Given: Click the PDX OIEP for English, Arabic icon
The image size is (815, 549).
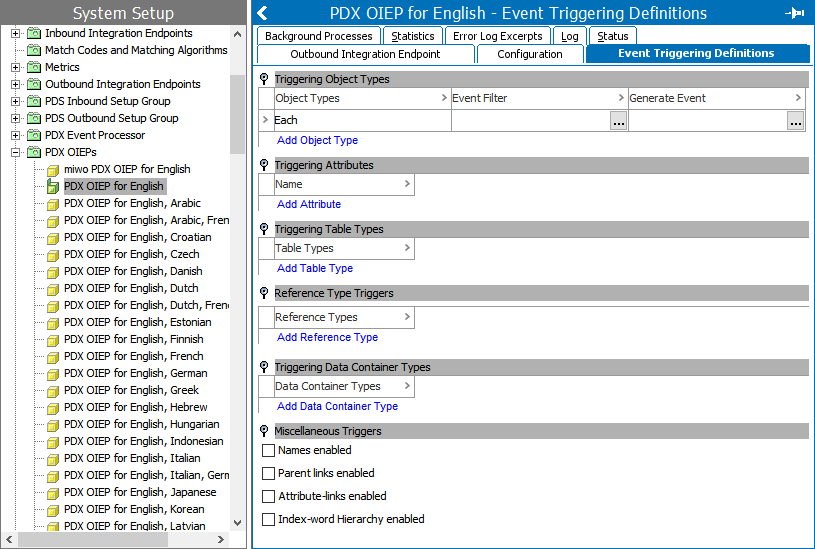Looking at the screenshot, I should click(x=52, y=204).
